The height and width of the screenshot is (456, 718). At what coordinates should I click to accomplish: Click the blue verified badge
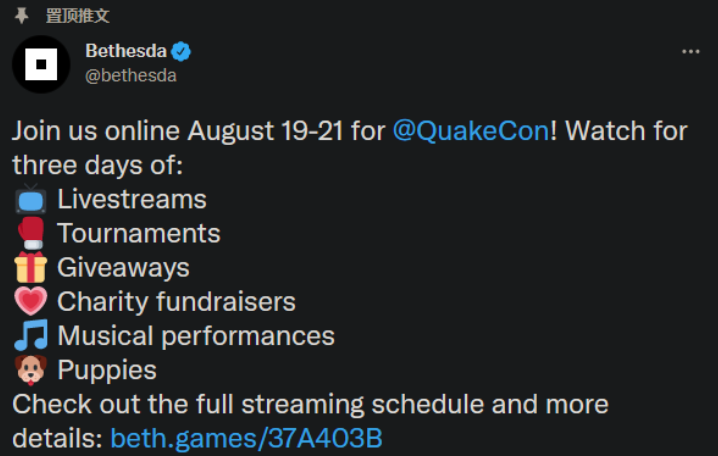tap(181, 51)
